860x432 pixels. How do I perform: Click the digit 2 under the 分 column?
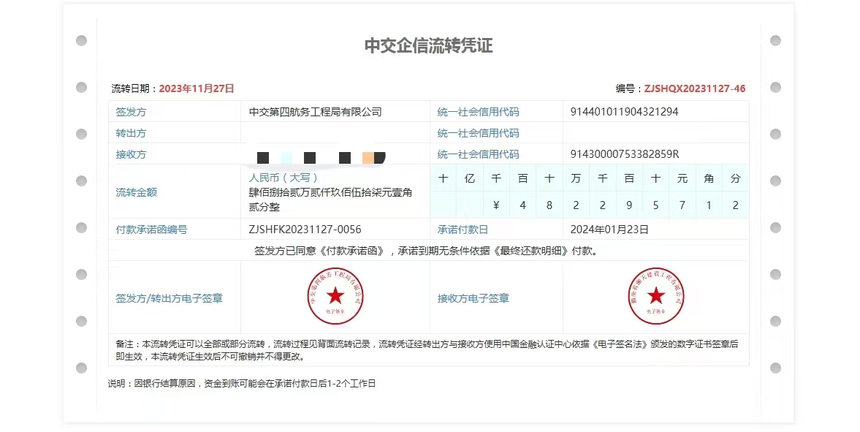pyautogui.click(x=735, y=205)
